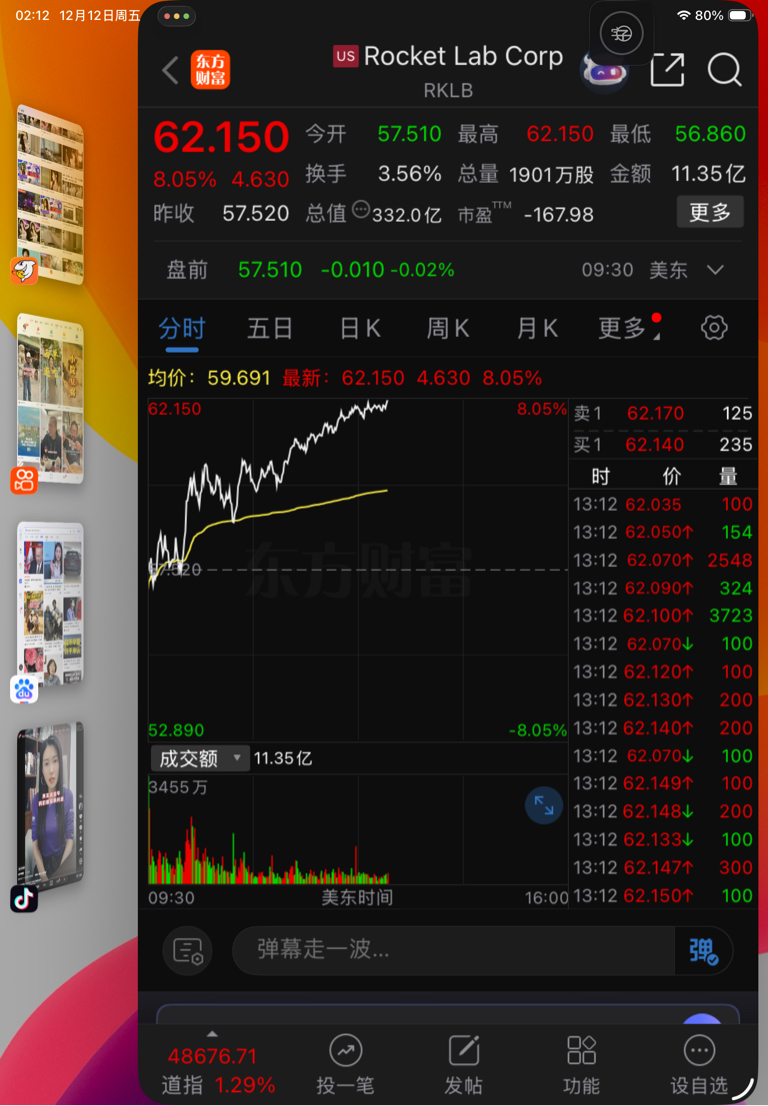Viewport: 768px width, 1106px height.
Task: Tap the 总量 1901万股 value
Action: 551,174
